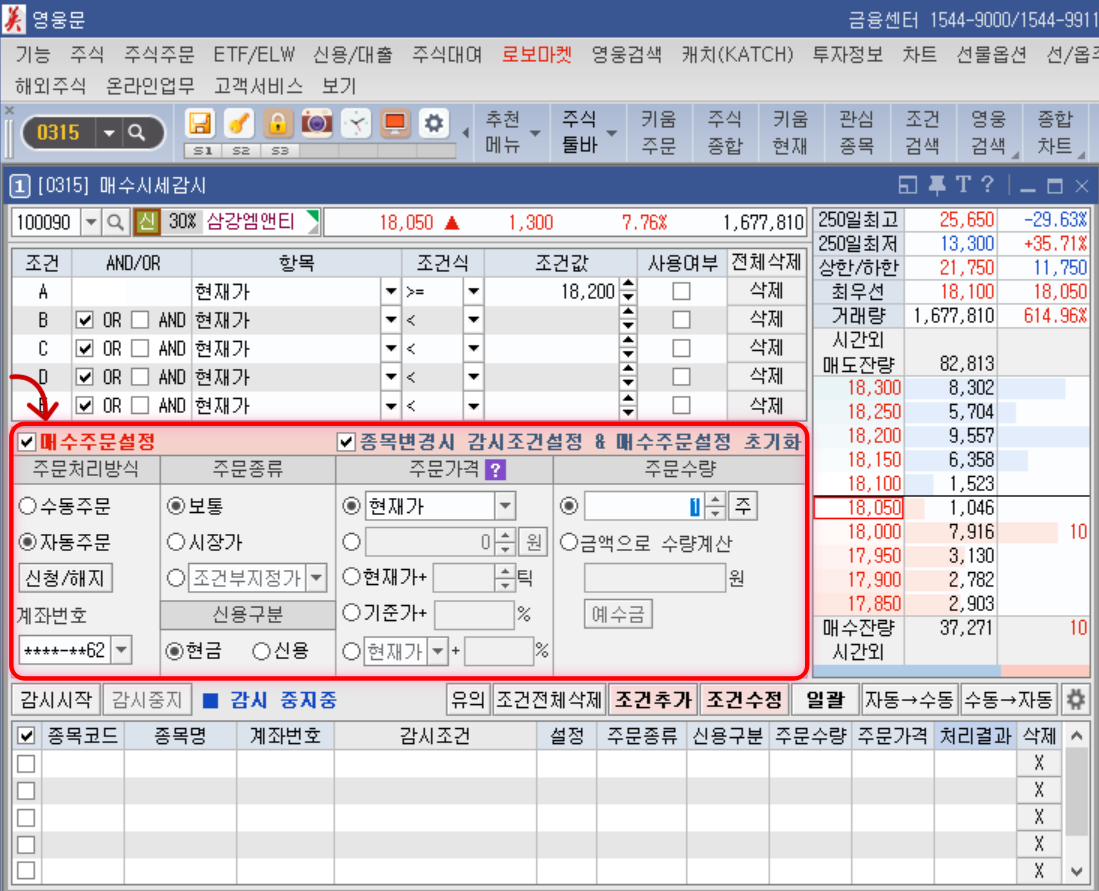The width and height of the screenshot is (1099, 891).
Task: Click the monitor screen icon
Action: (395, 123)
